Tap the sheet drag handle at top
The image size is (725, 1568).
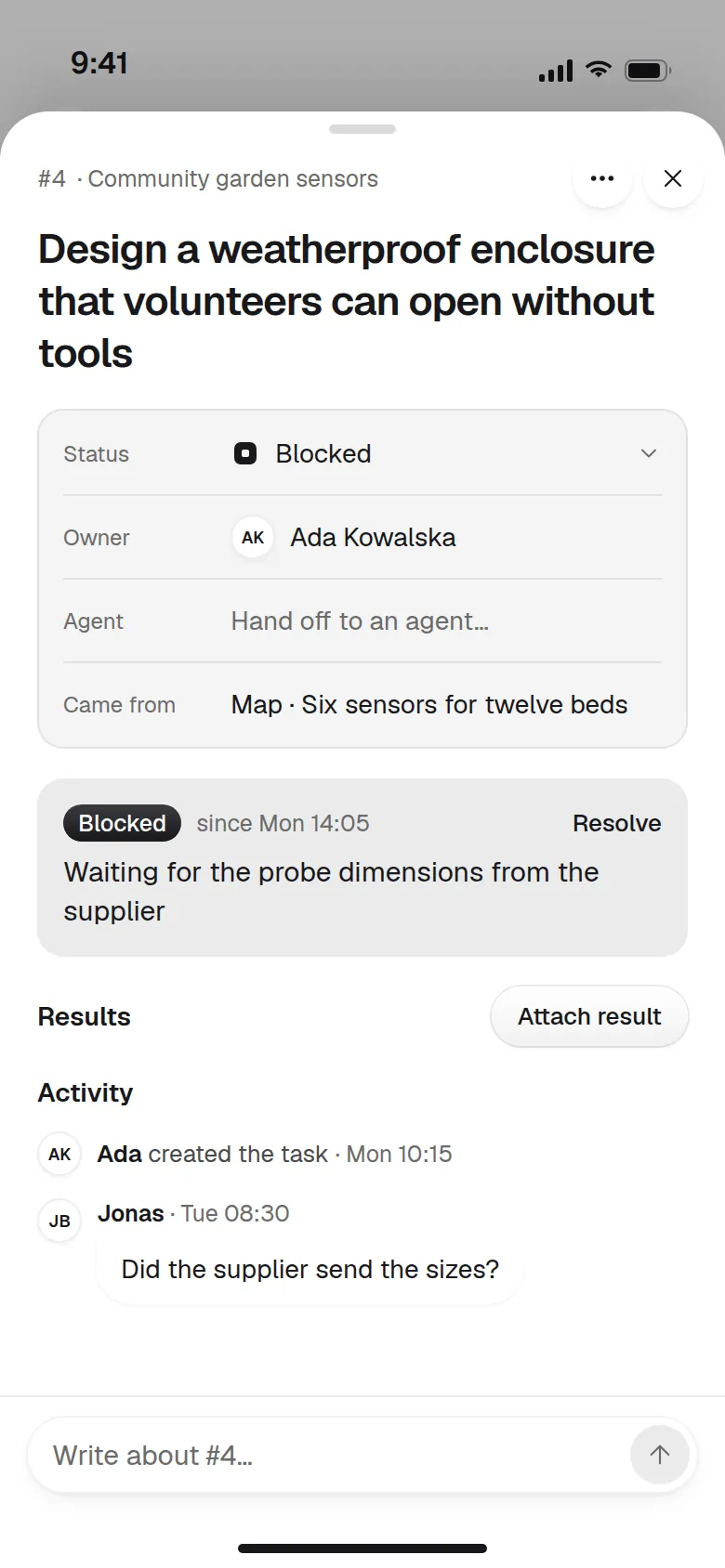pyautogui.click(x=362, y=129)
